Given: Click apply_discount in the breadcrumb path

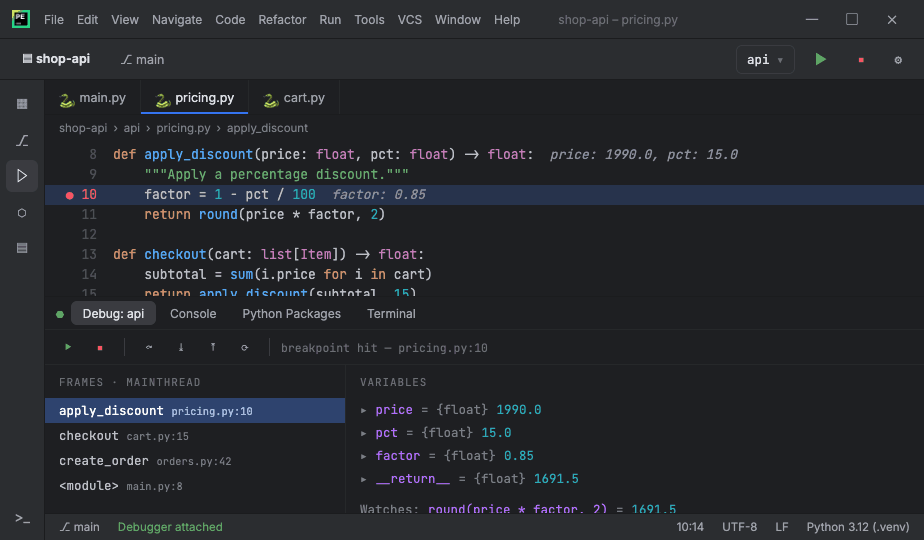Looking at the screenshot, I should (x=268, y=128).
